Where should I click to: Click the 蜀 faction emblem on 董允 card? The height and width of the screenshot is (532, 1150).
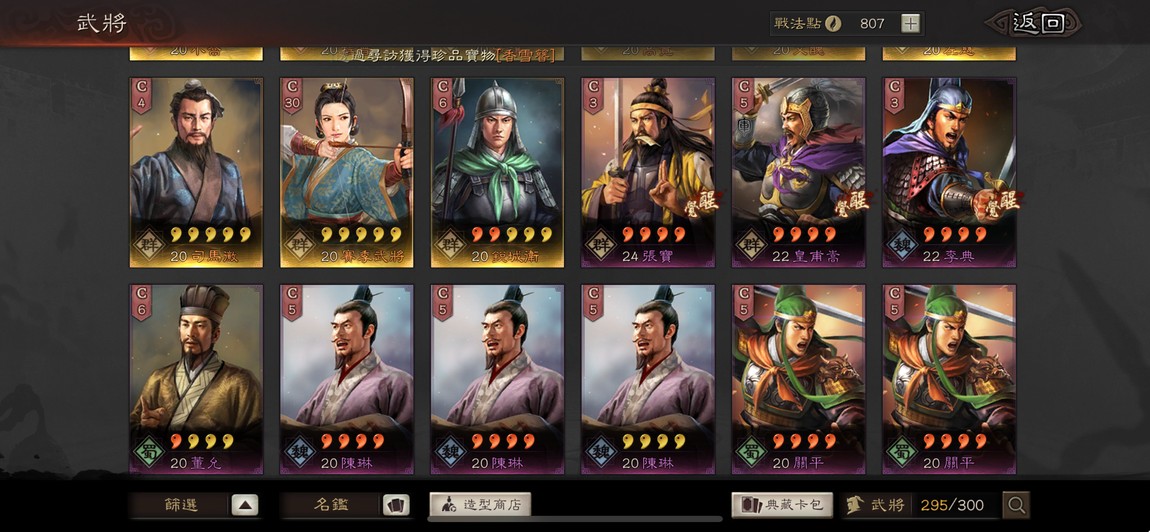coord(150,447)
